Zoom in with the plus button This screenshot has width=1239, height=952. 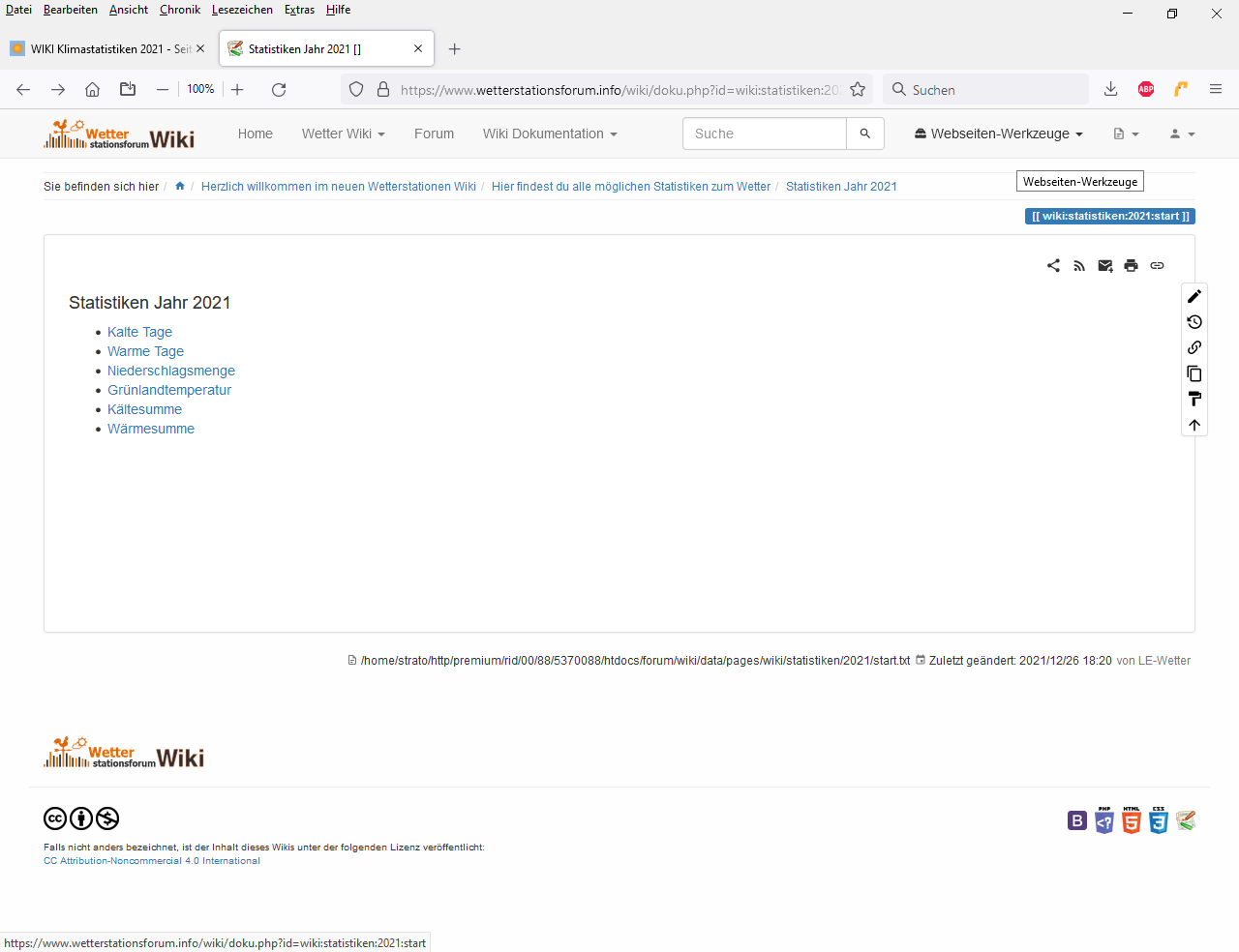click(237, 89)
